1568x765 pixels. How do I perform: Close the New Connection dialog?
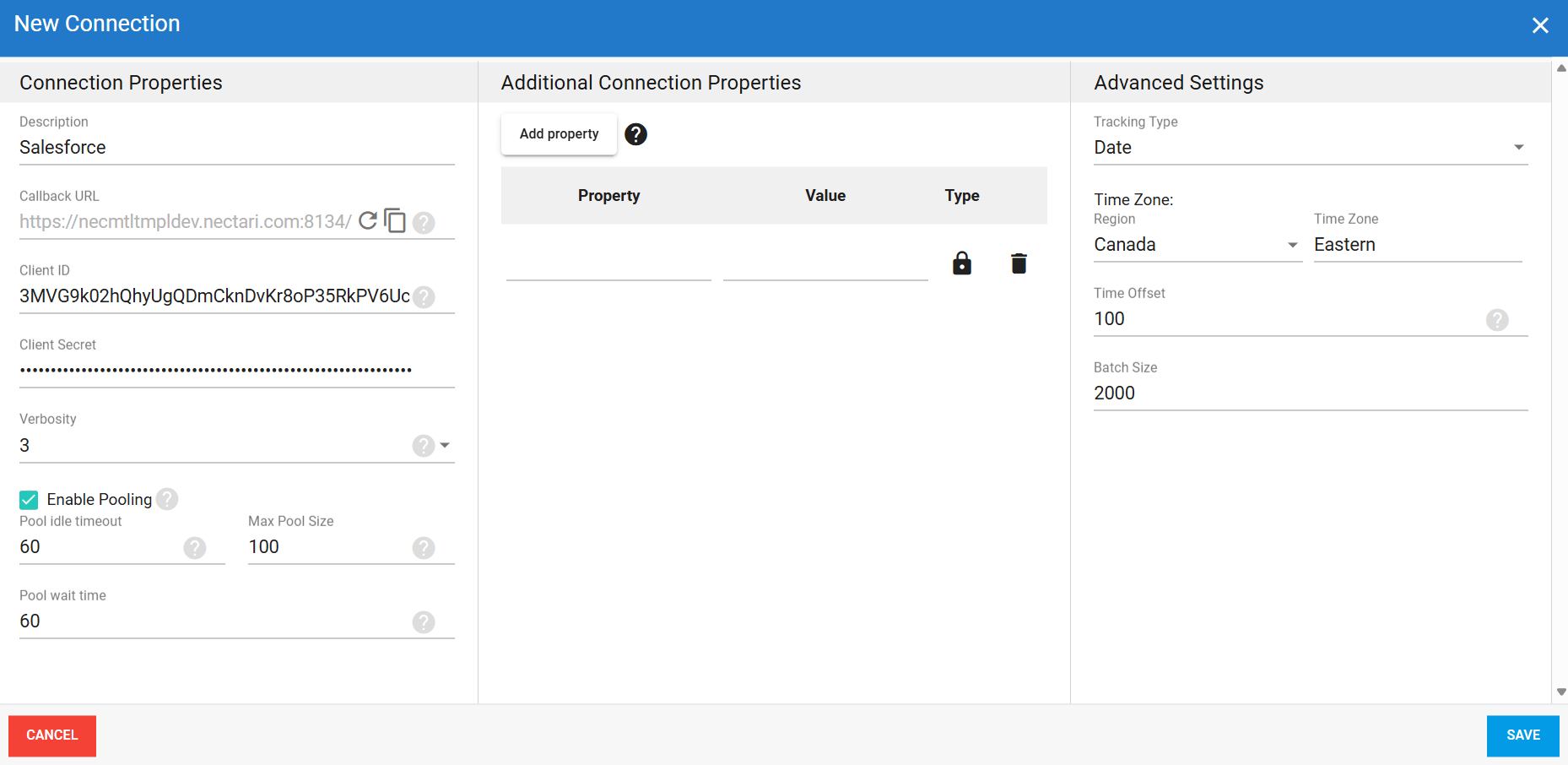[1540, 25]
